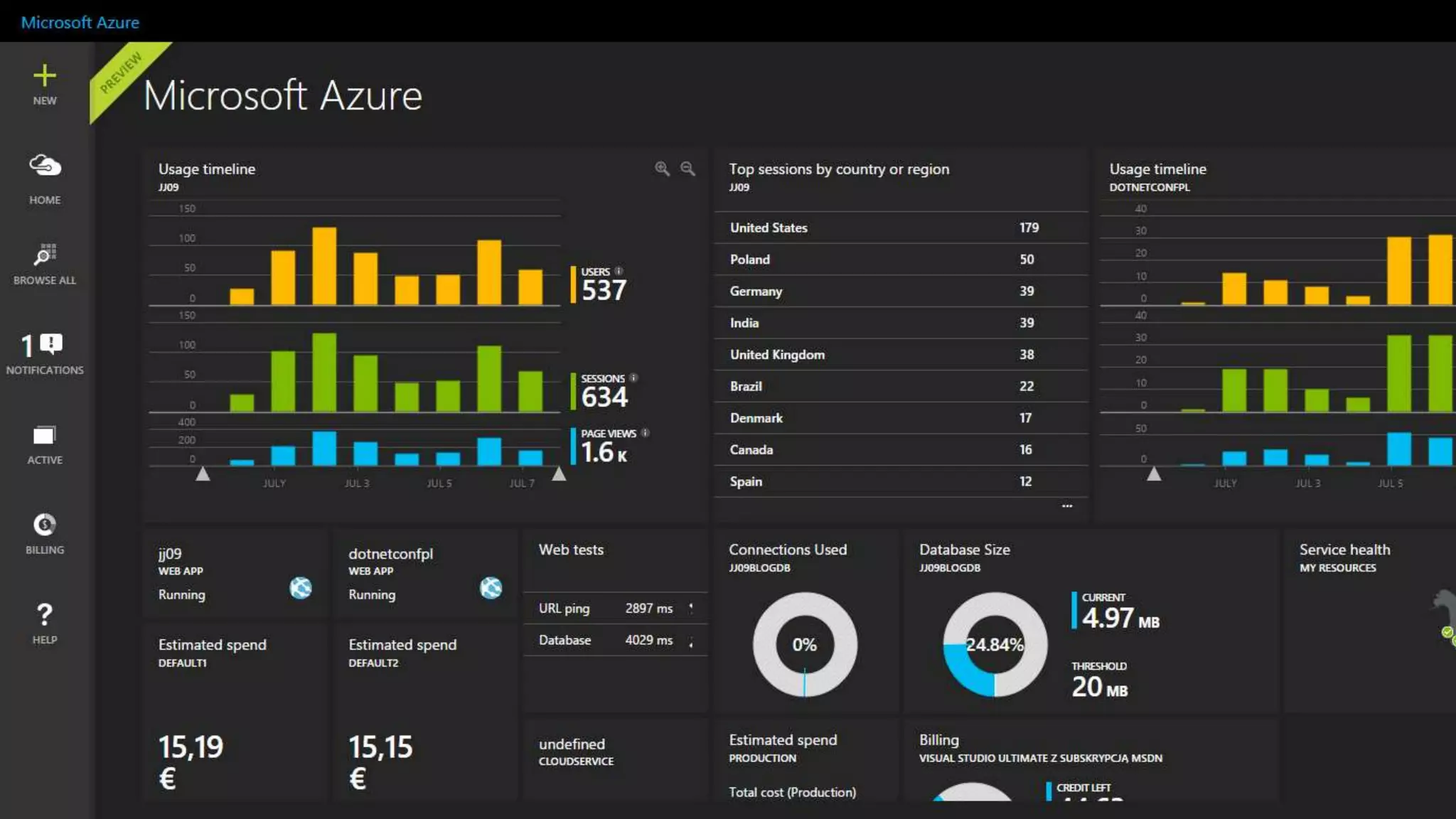This screenshot has width=1456, height=819.
Task: Open the jj09 WEB APP tile
Action: coord(235,574)
